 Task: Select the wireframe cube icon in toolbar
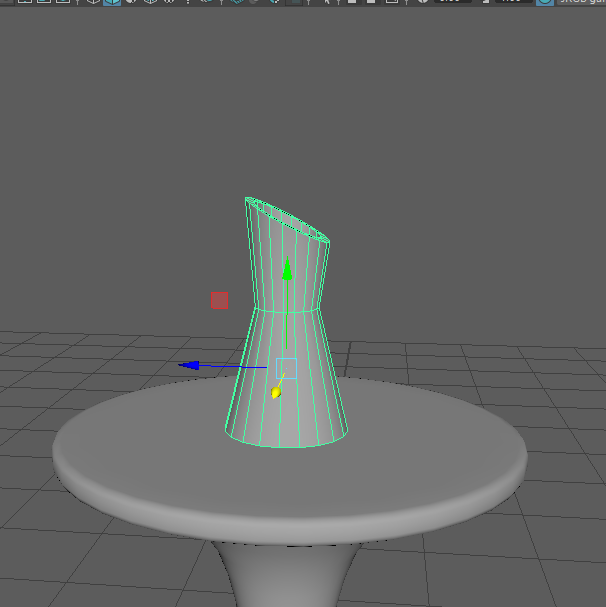pyautogui.click(x=93, y=2)
